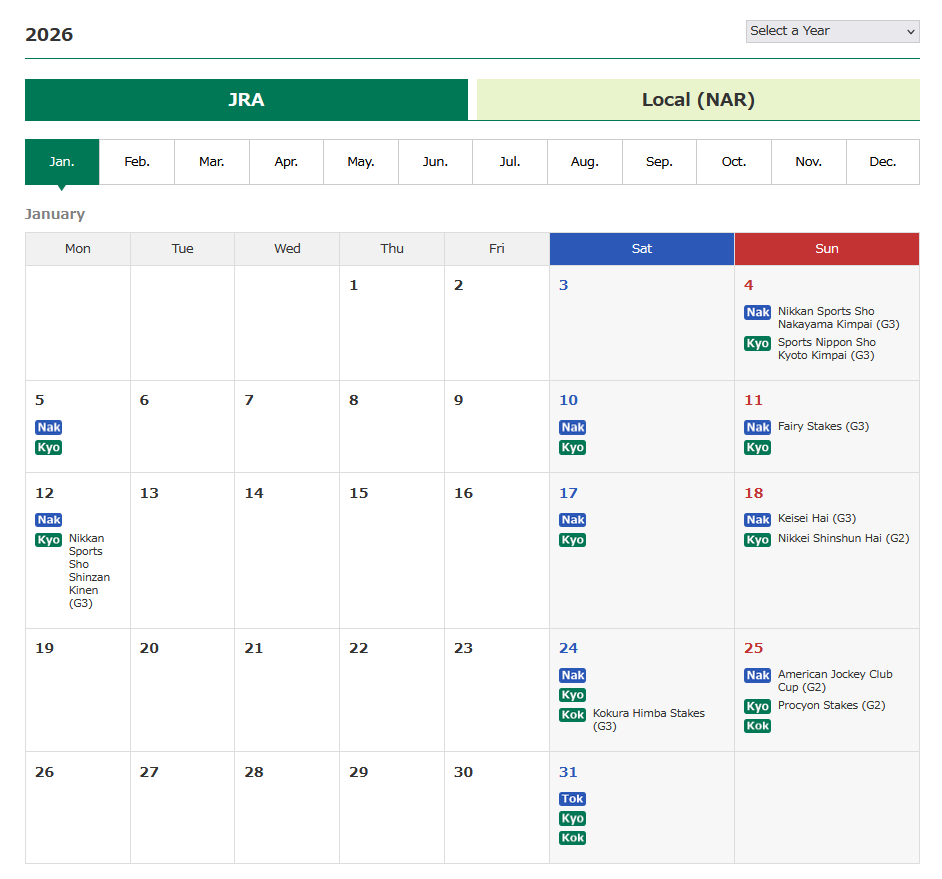
Task: Open the Fairy Stakes (G3) race
Action: (824, 427)
